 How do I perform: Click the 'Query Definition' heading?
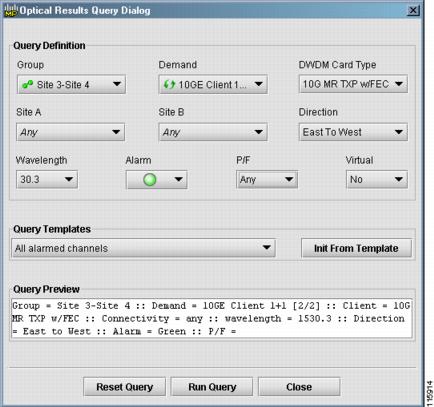(49, 46)
